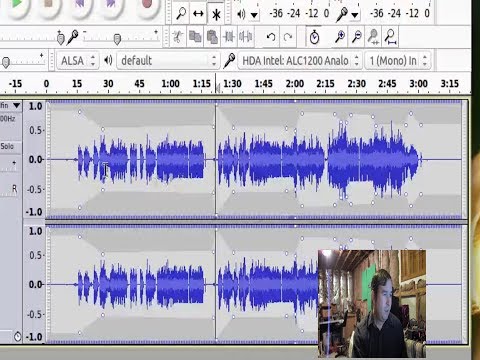The width and height of the screenshot is (480, 360).
Task: Select the Time Shift tool
Action: click(x=198, y=14)
